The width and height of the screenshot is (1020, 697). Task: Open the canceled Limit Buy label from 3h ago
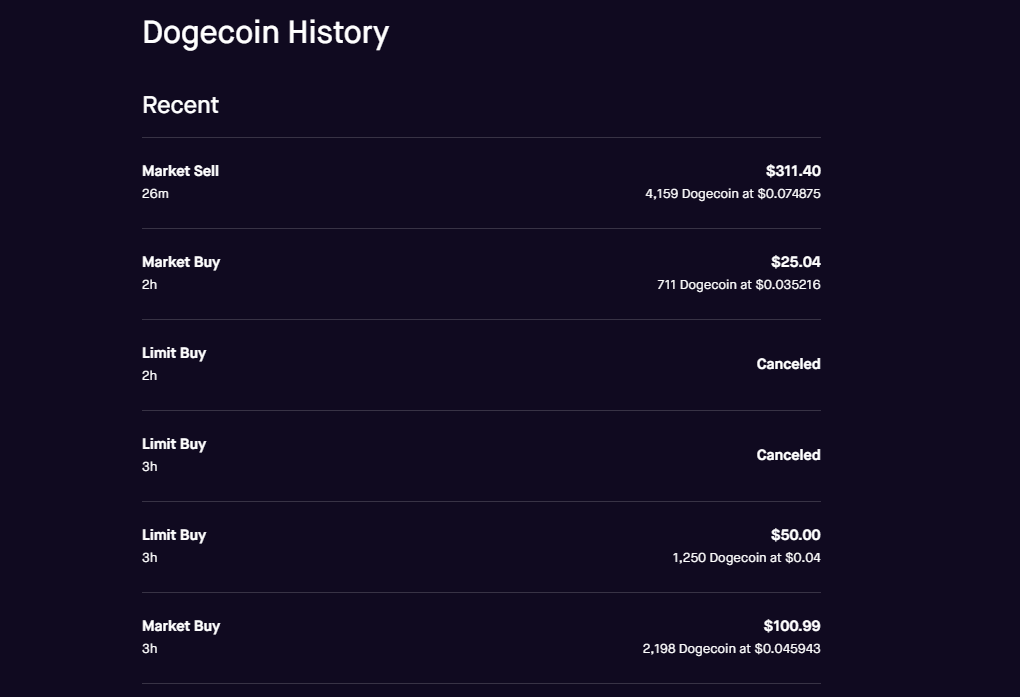(174, 444)
